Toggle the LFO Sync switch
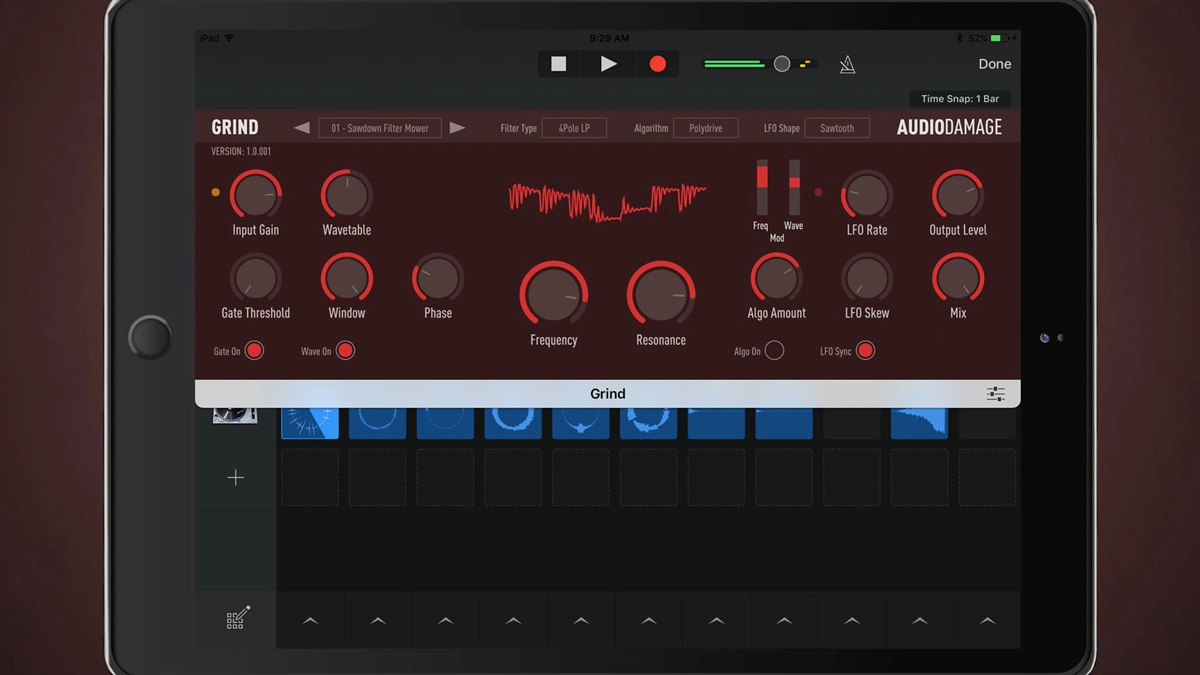The width and height of the screenshot is (1200, 675). point(865,351)
